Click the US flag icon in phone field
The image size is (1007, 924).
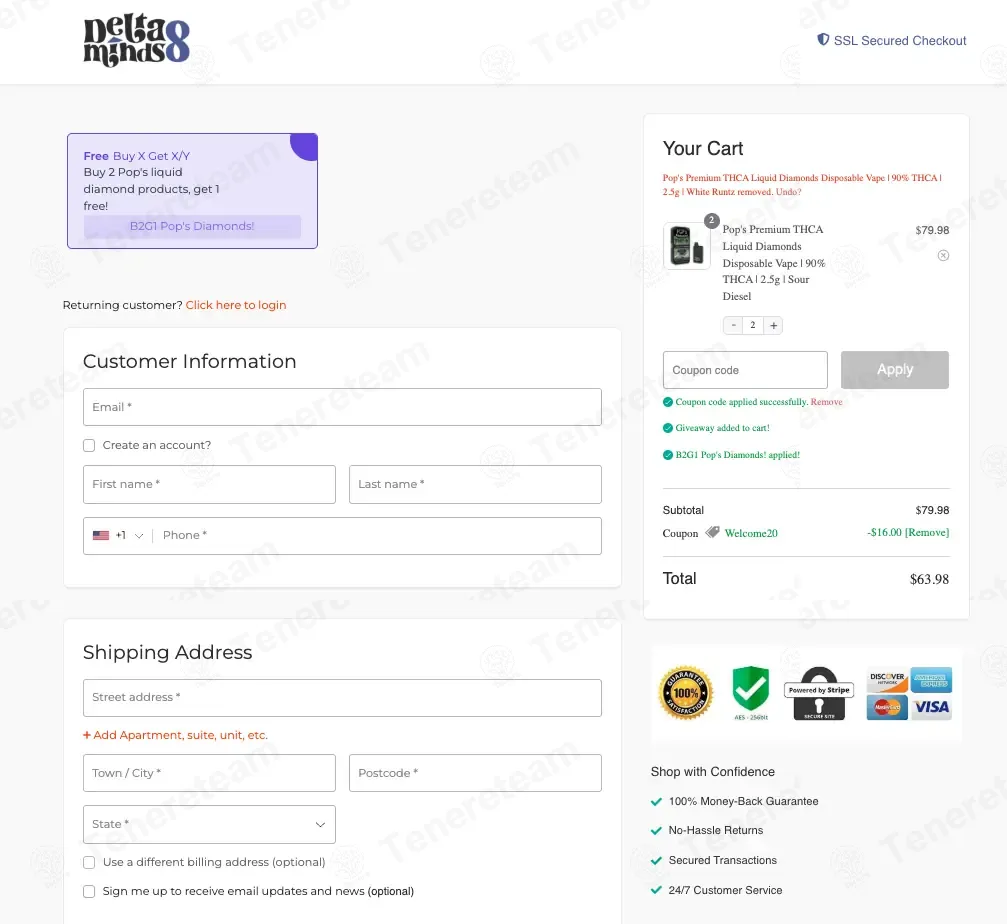[101, 536]
